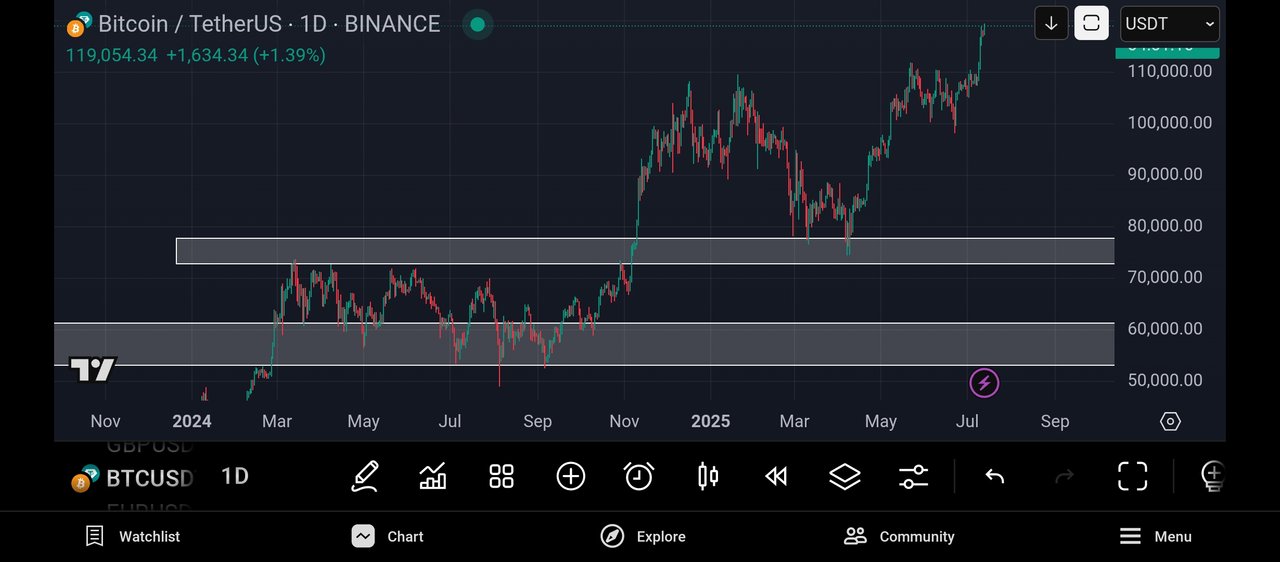Tap the Nov label left of 2024
1280x562 pixels.
point(105,421)
